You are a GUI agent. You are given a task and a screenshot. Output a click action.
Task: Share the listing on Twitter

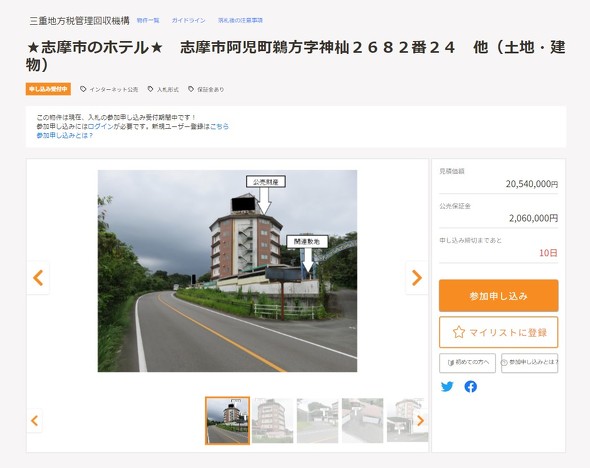(447, 386)
